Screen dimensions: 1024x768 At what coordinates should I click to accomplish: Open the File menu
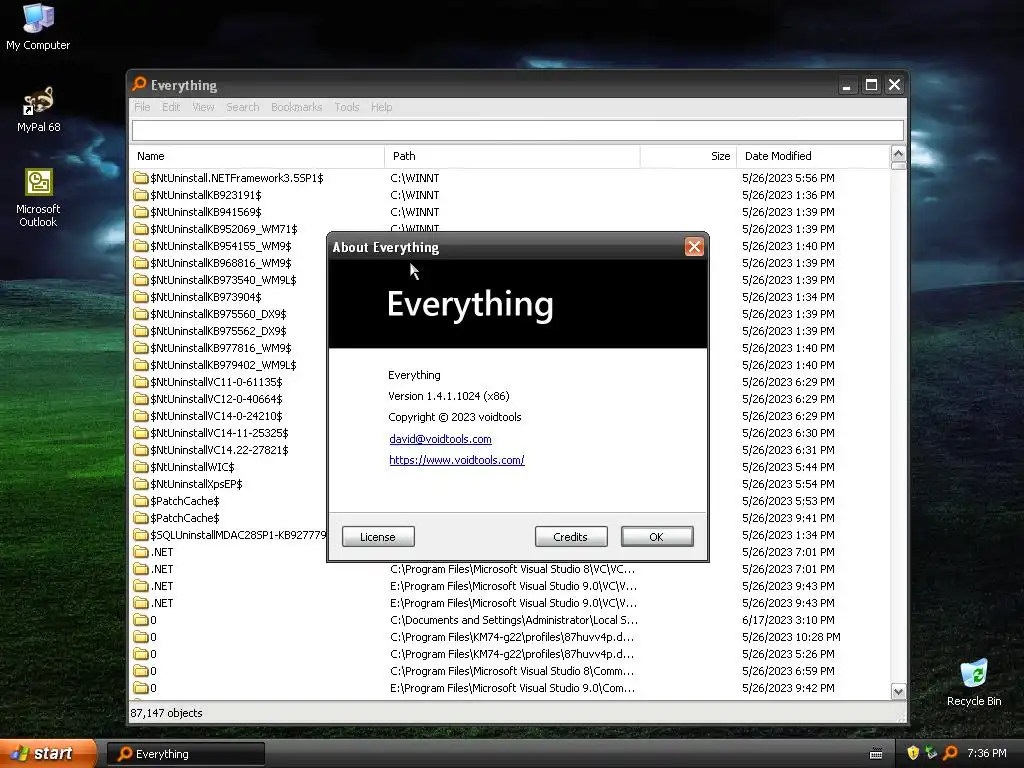[x=142, y=107]
